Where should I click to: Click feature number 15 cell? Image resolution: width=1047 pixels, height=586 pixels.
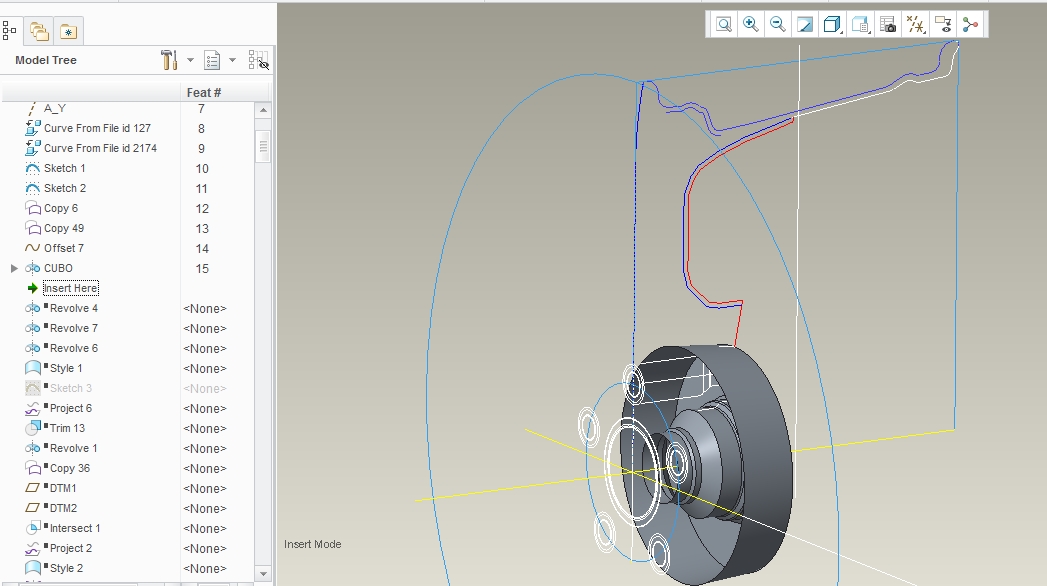point(202,268)
